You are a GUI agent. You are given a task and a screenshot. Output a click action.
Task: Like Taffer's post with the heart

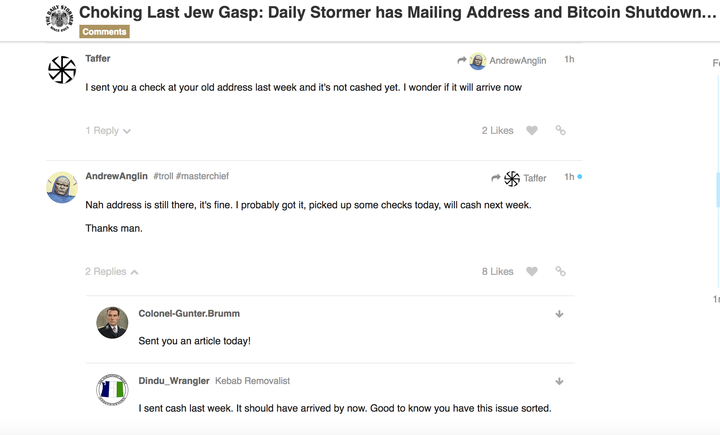[x=532, y=130]
